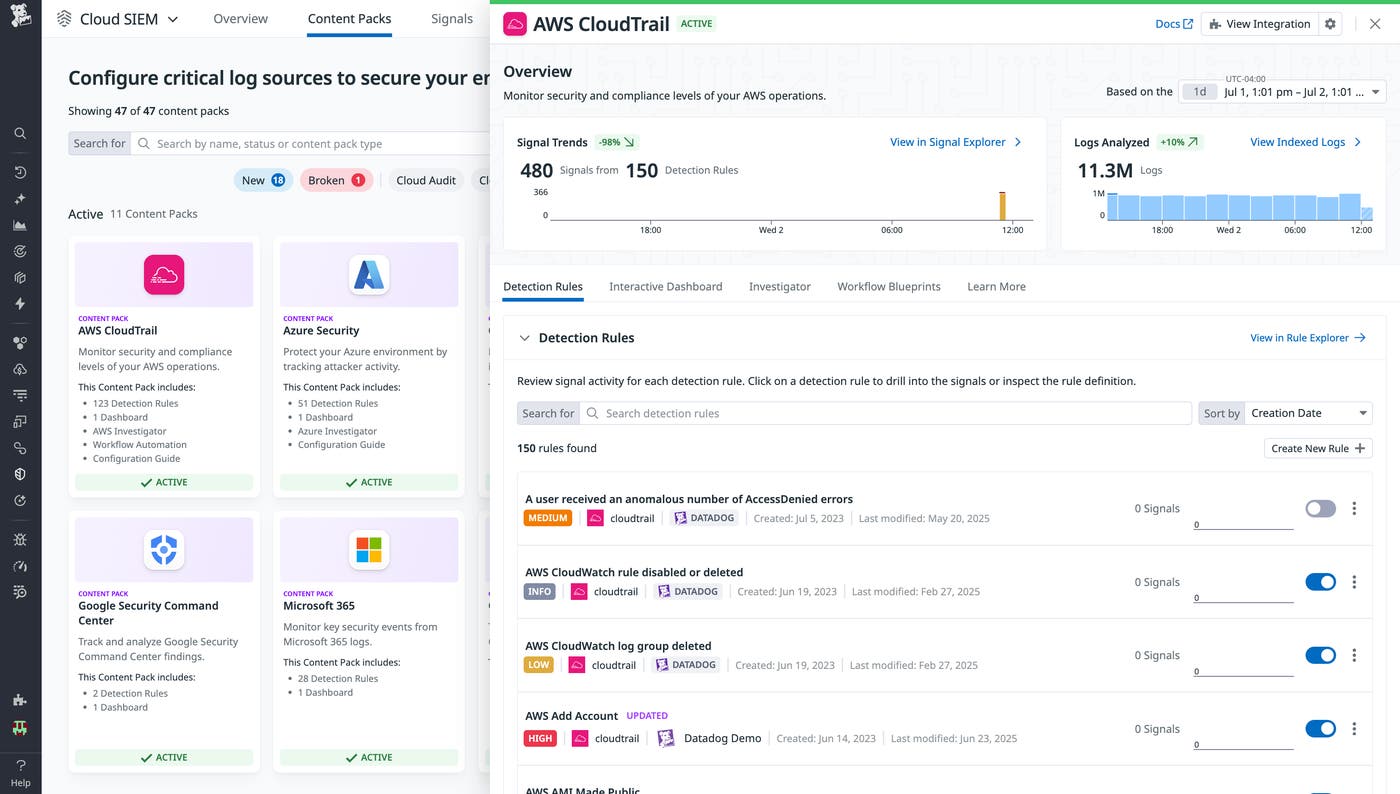This screenshot has height=794, width=1400.
Task: Switch to the Investigator tab
Action: tap(779, 286)
